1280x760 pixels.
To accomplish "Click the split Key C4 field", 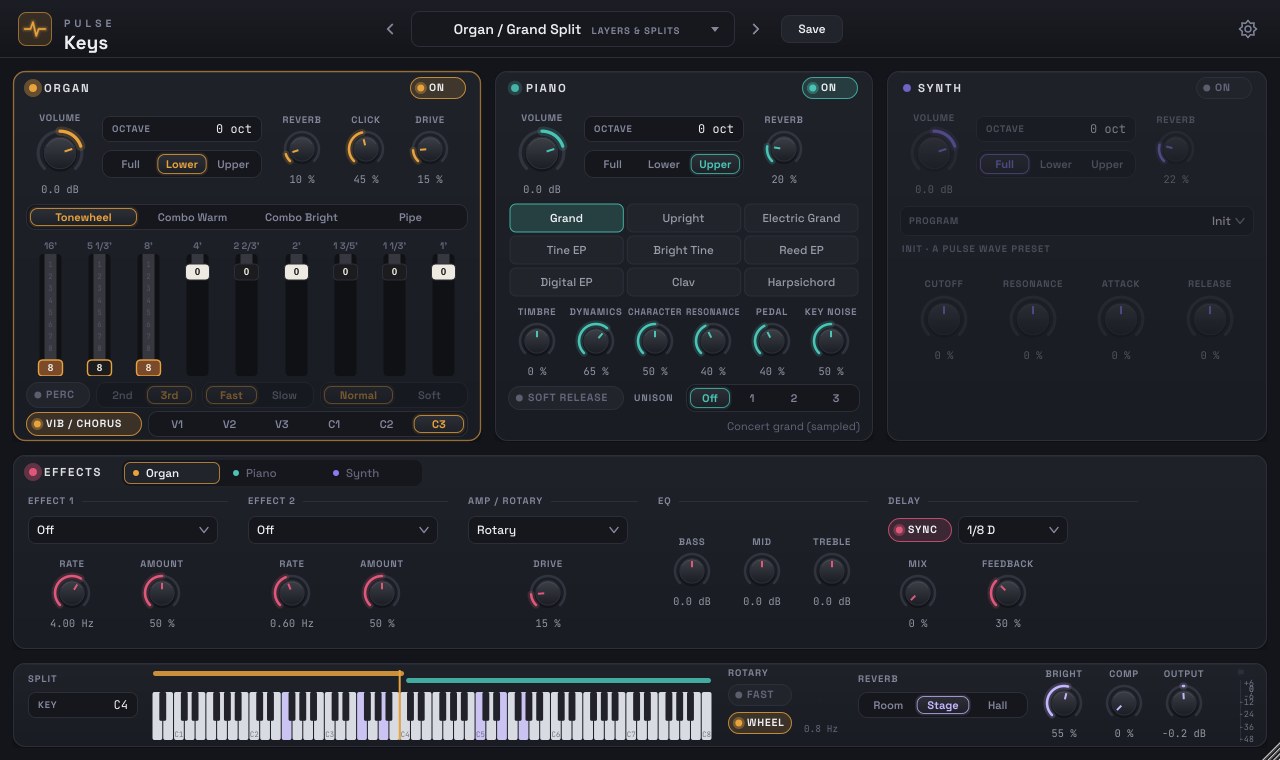I will tap(83, 705).
